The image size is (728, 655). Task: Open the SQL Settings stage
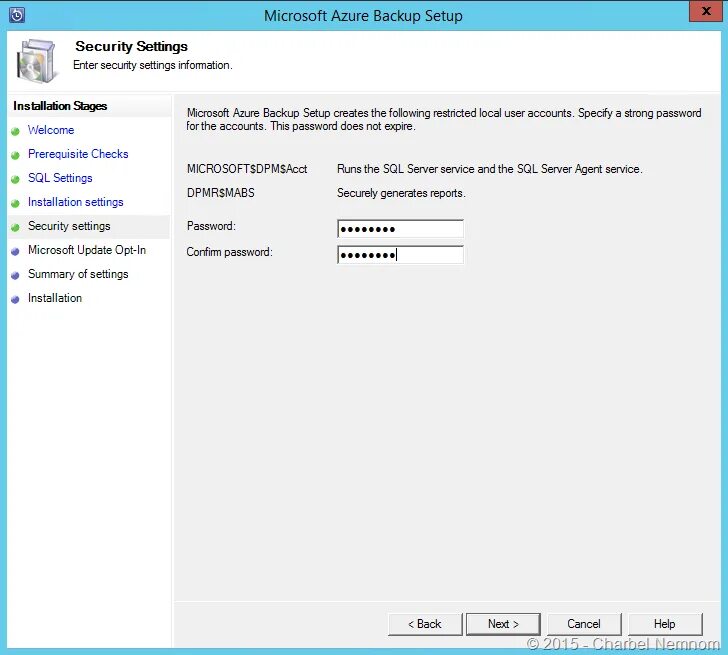tap(60, 178)
